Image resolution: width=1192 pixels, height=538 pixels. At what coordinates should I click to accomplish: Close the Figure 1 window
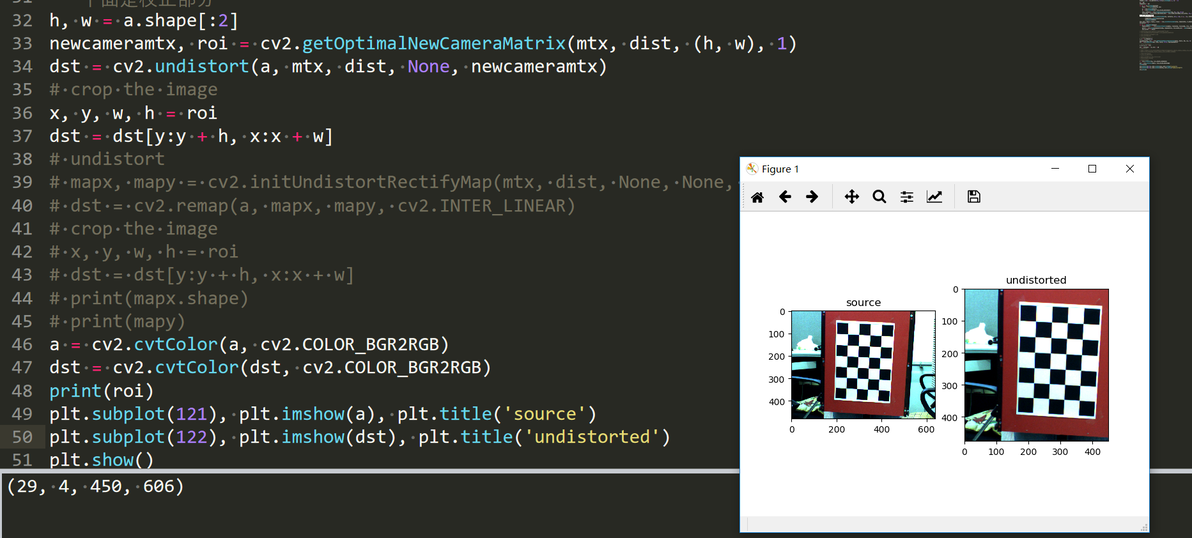[1130, 169]
